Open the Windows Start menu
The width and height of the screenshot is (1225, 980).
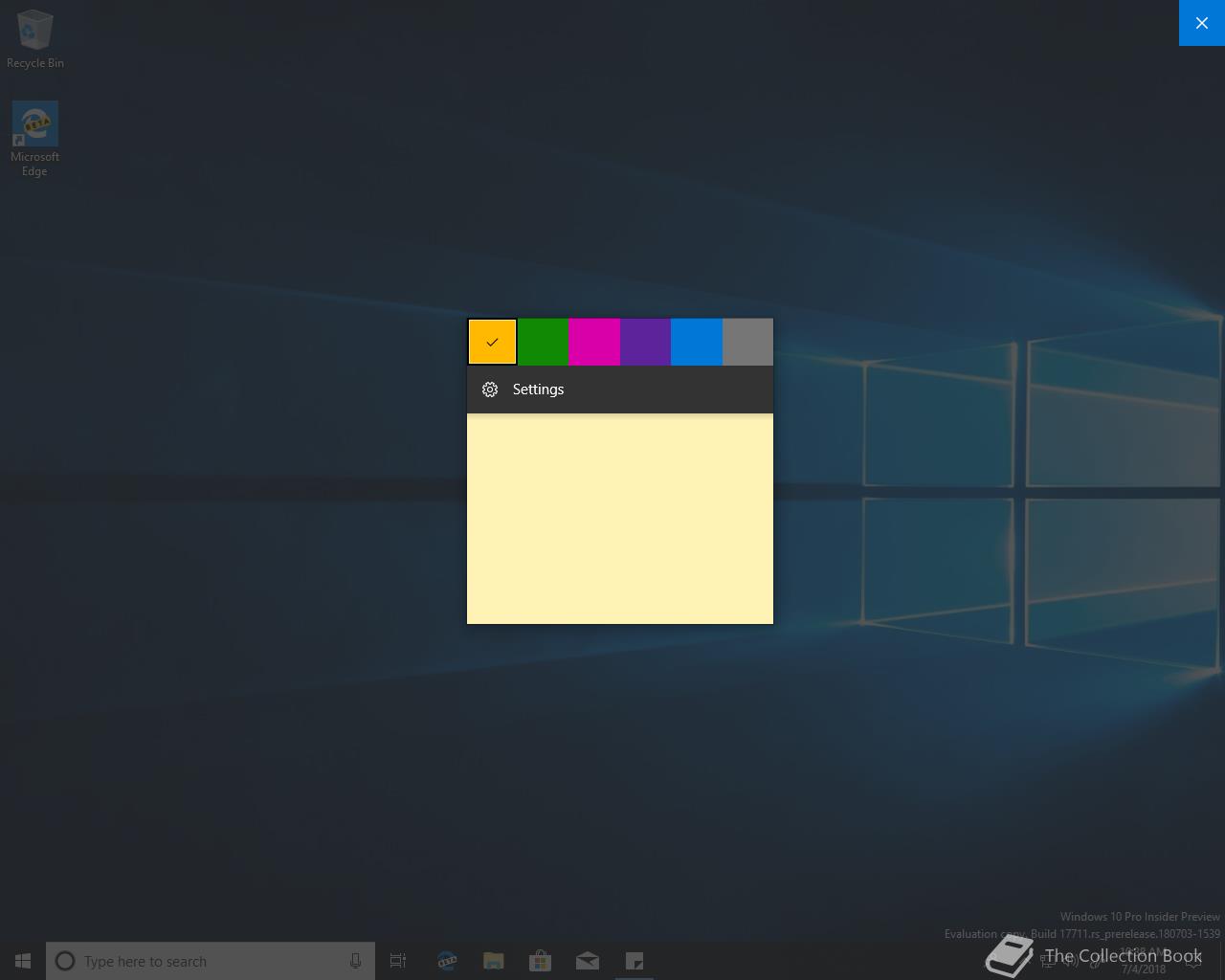(x=23, y=961)
